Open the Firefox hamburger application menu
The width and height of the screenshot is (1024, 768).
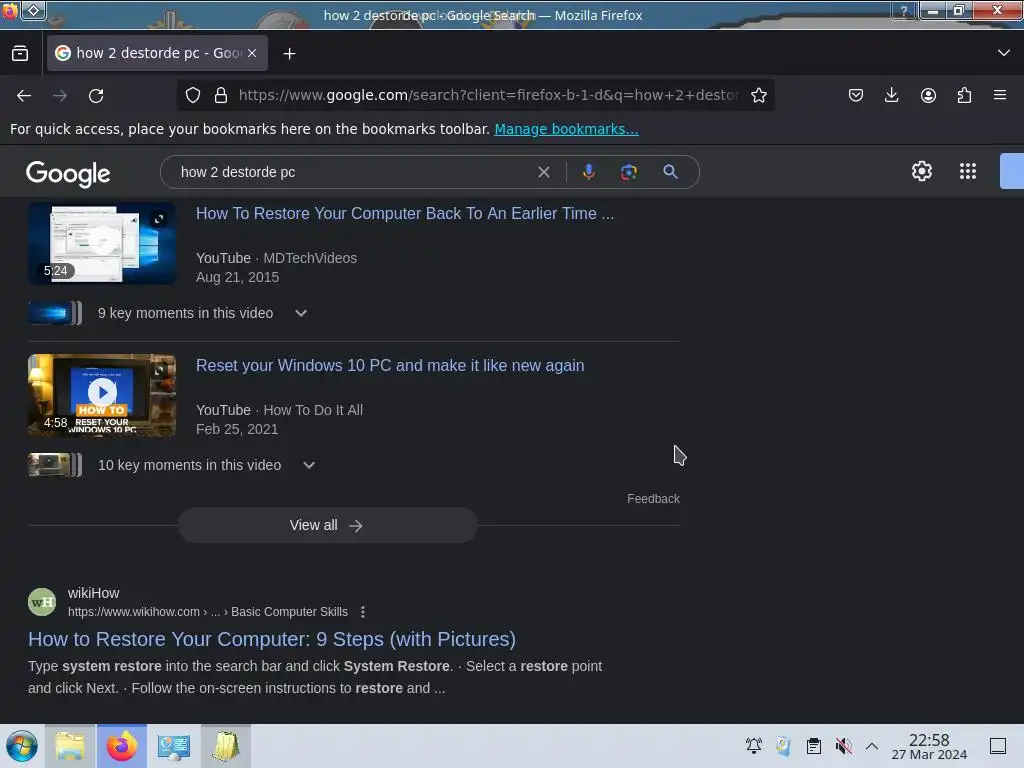click(x=999, y=95)
